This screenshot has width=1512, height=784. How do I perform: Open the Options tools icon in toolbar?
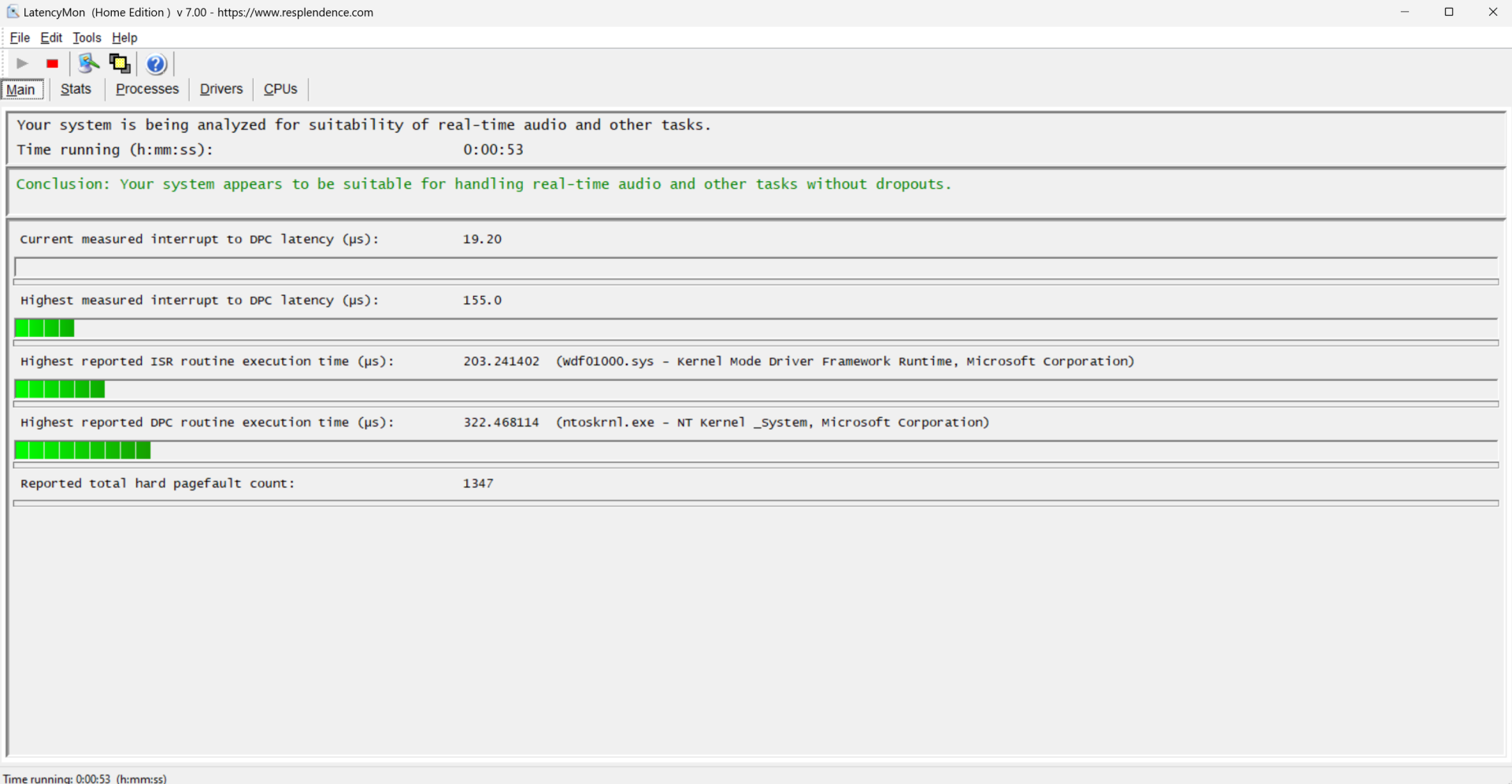pyautogui.click(x=89, y=64)
